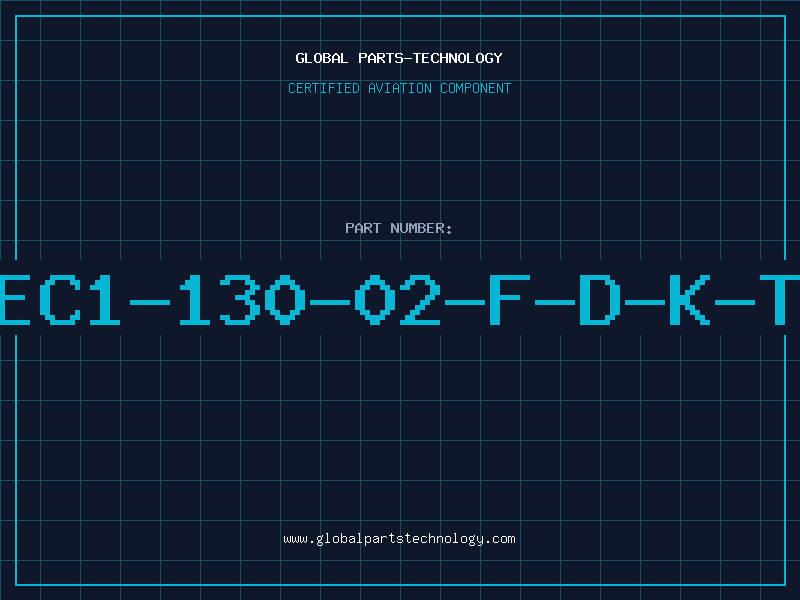Open the www.globalpartstechnology.com link
The height and width of the screenshot is (600, 800).
click(x=399, y=539)
